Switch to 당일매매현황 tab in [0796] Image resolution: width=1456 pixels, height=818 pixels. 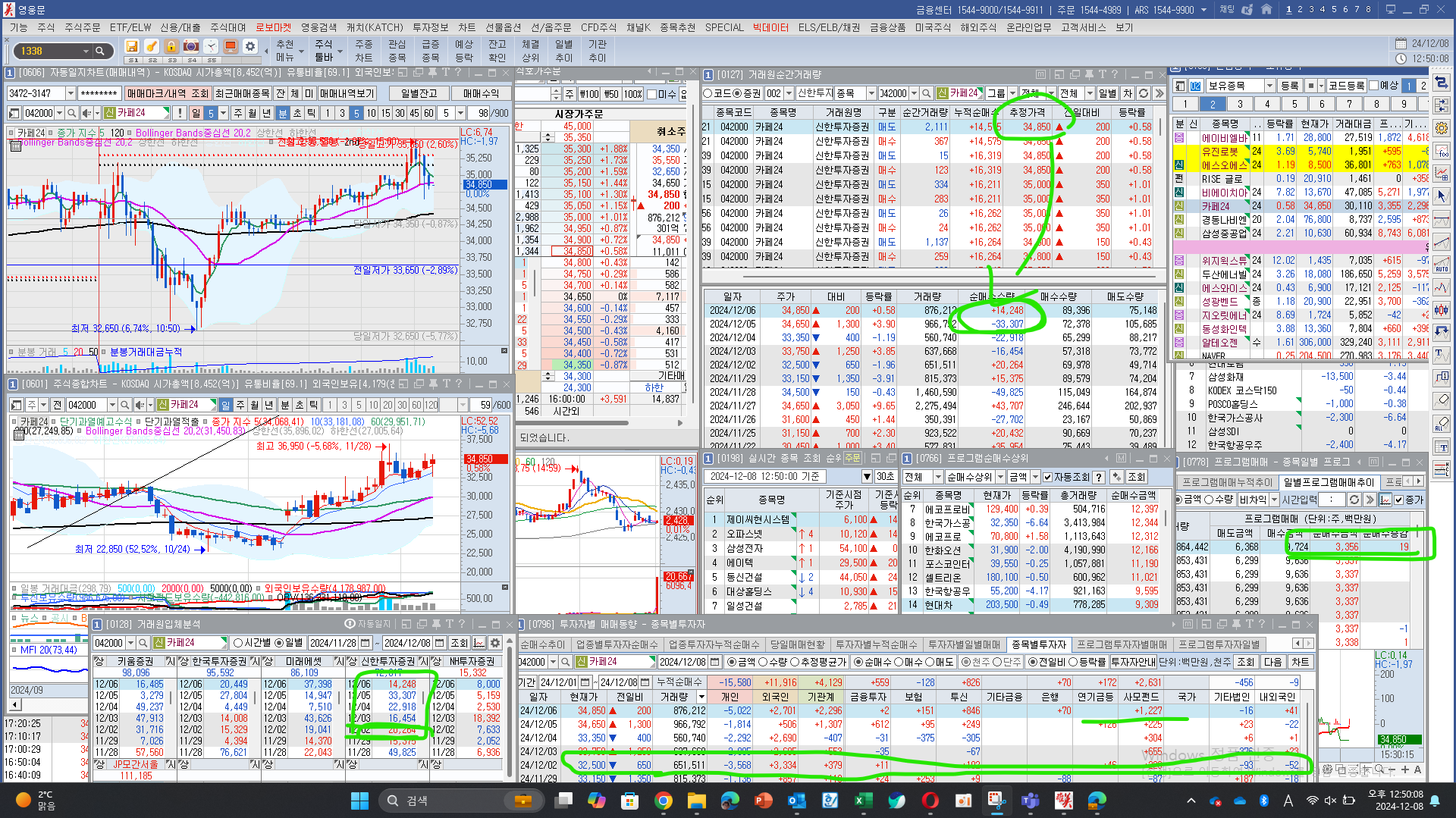pyautogui.click(x=797, y=644)
